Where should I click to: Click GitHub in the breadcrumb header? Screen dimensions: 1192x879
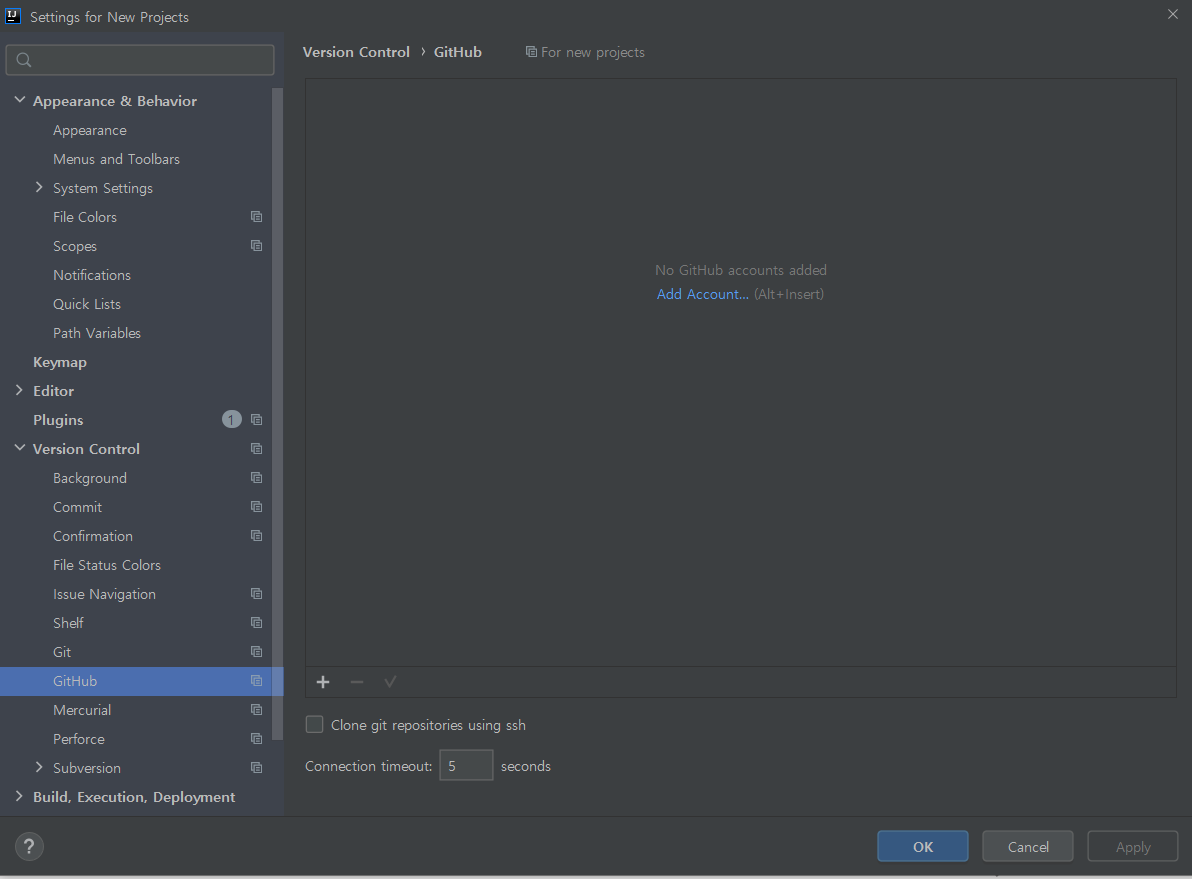(x=458, y=52)
